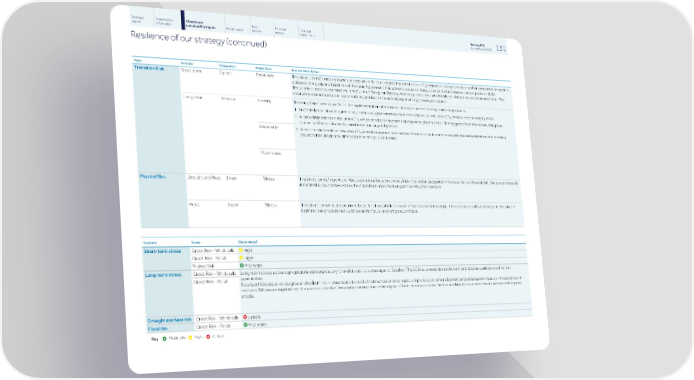Open the last navigation tab in the header
Screen dimensions: 694x380
[311, 31]
